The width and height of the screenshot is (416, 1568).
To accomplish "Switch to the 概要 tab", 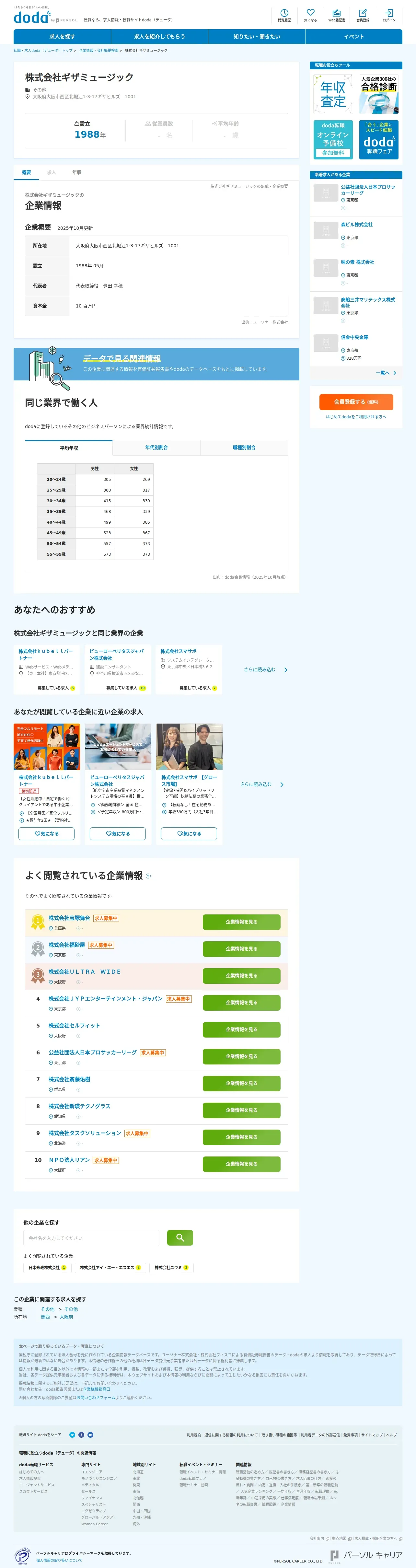I will tap(26, 172).
